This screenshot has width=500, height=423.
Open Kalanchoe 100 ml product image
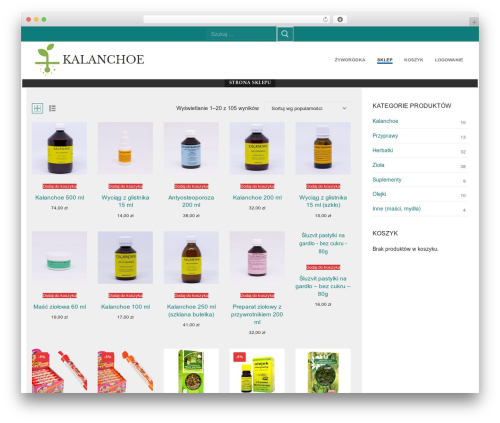pos(125,257)
